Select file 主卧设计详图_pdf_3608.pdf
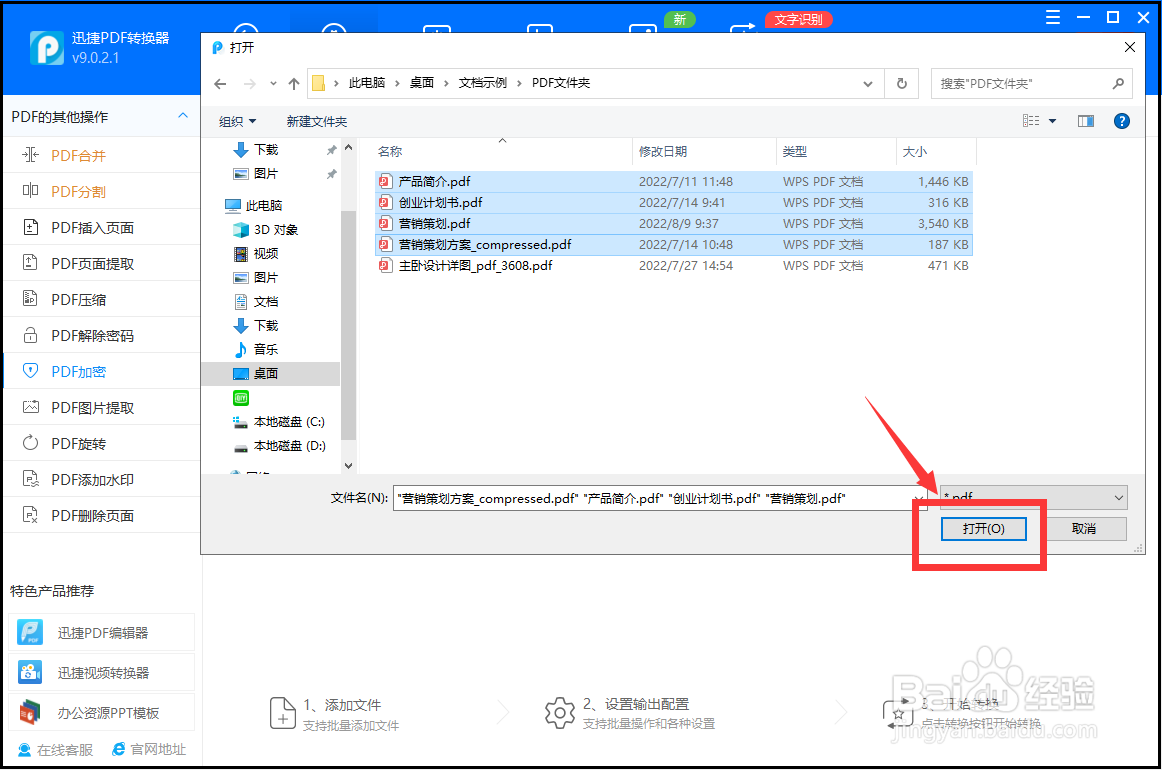Screen dimensions: 1162x770 [674, 265]
